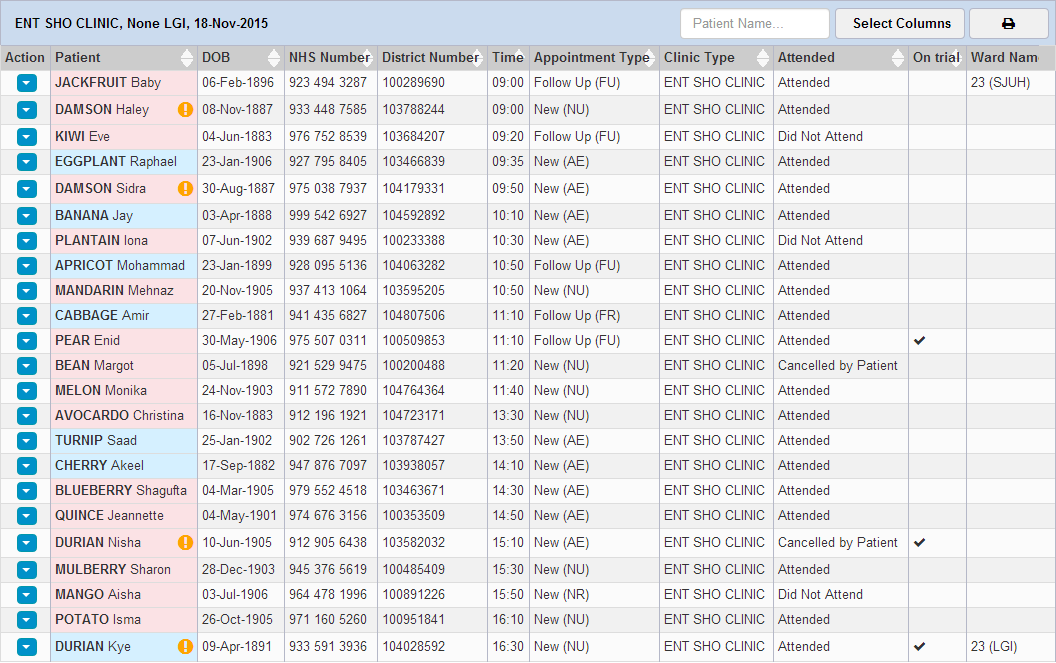Viewport: 1056px width, 663px height.
Task: Click the print icon button
Action: 1008,24
